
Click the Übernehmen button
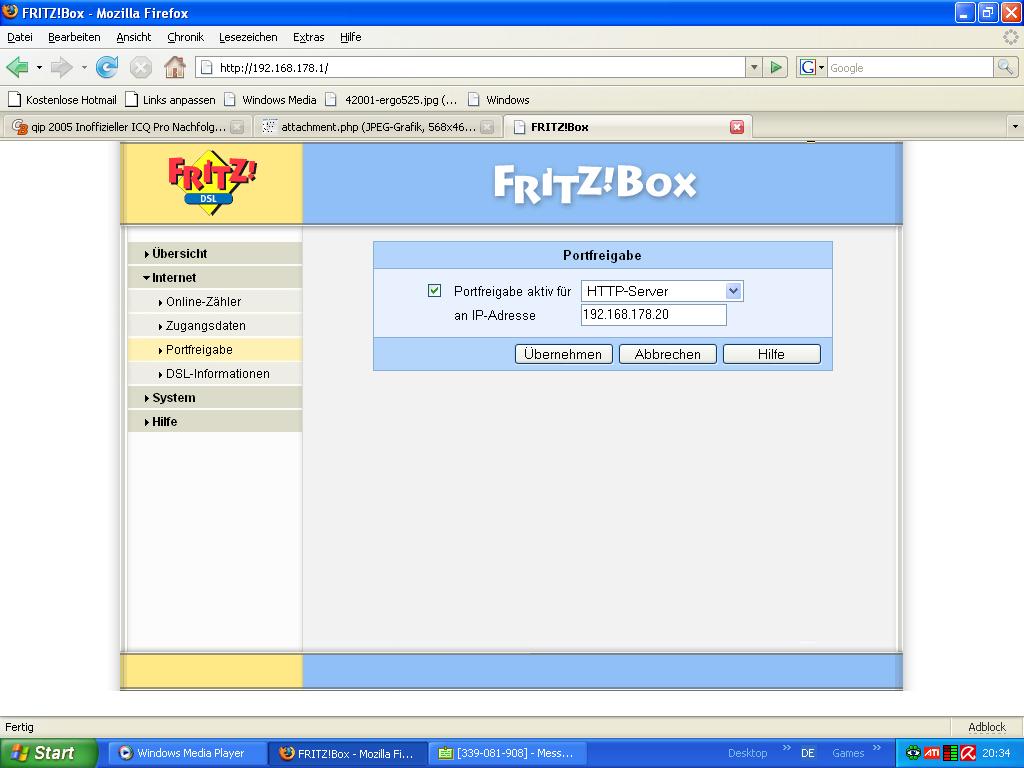click(x=564, y=354)
